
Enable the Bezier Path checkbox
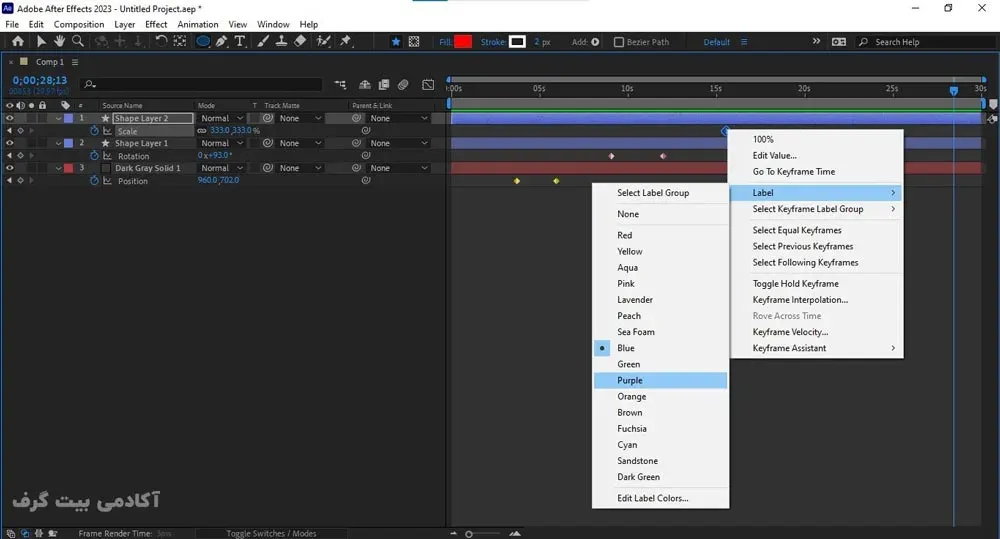point(618,42)
